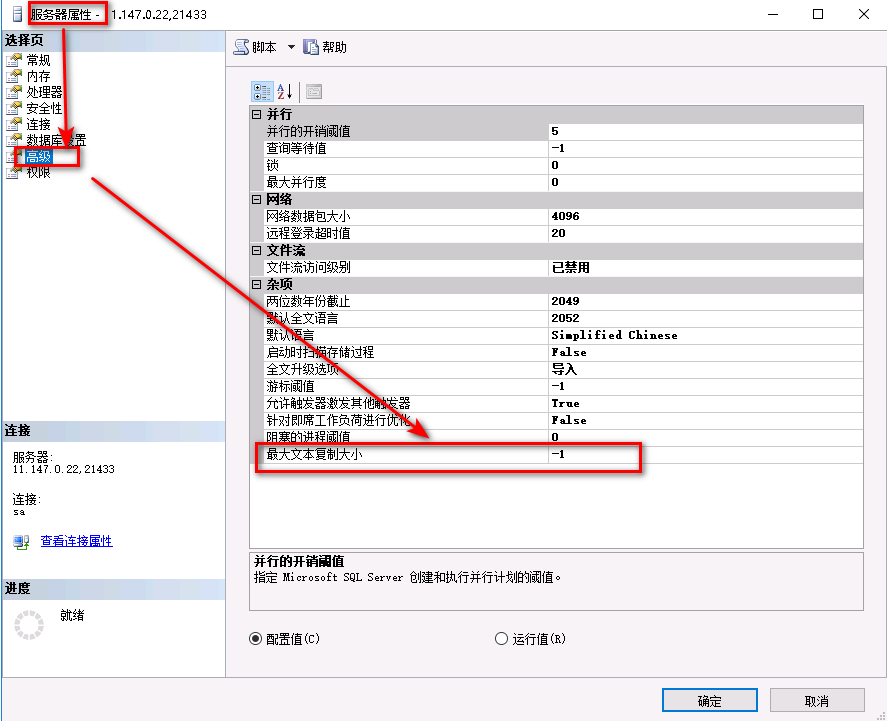Screen dimensions: 887x721
Task: Select the 内存 page icon
Action: pos(14,76)
